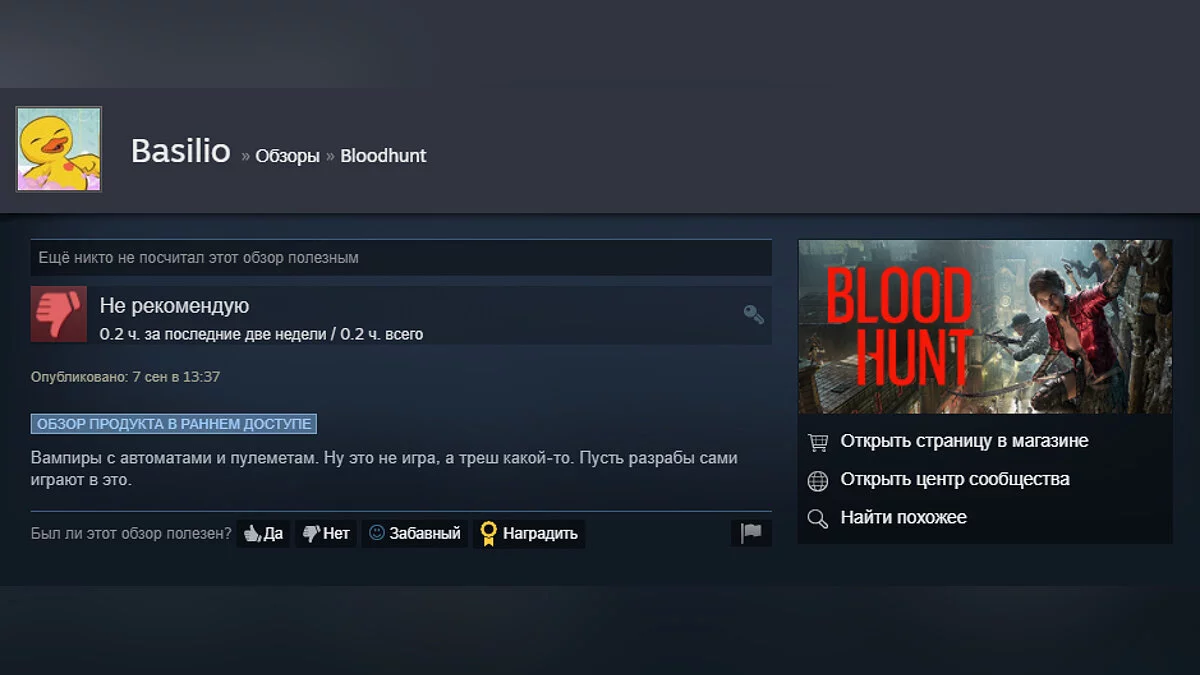Click the Обзор продукта в раннем доступе tag
1200x675 pixels.
[x=174, y=424]
